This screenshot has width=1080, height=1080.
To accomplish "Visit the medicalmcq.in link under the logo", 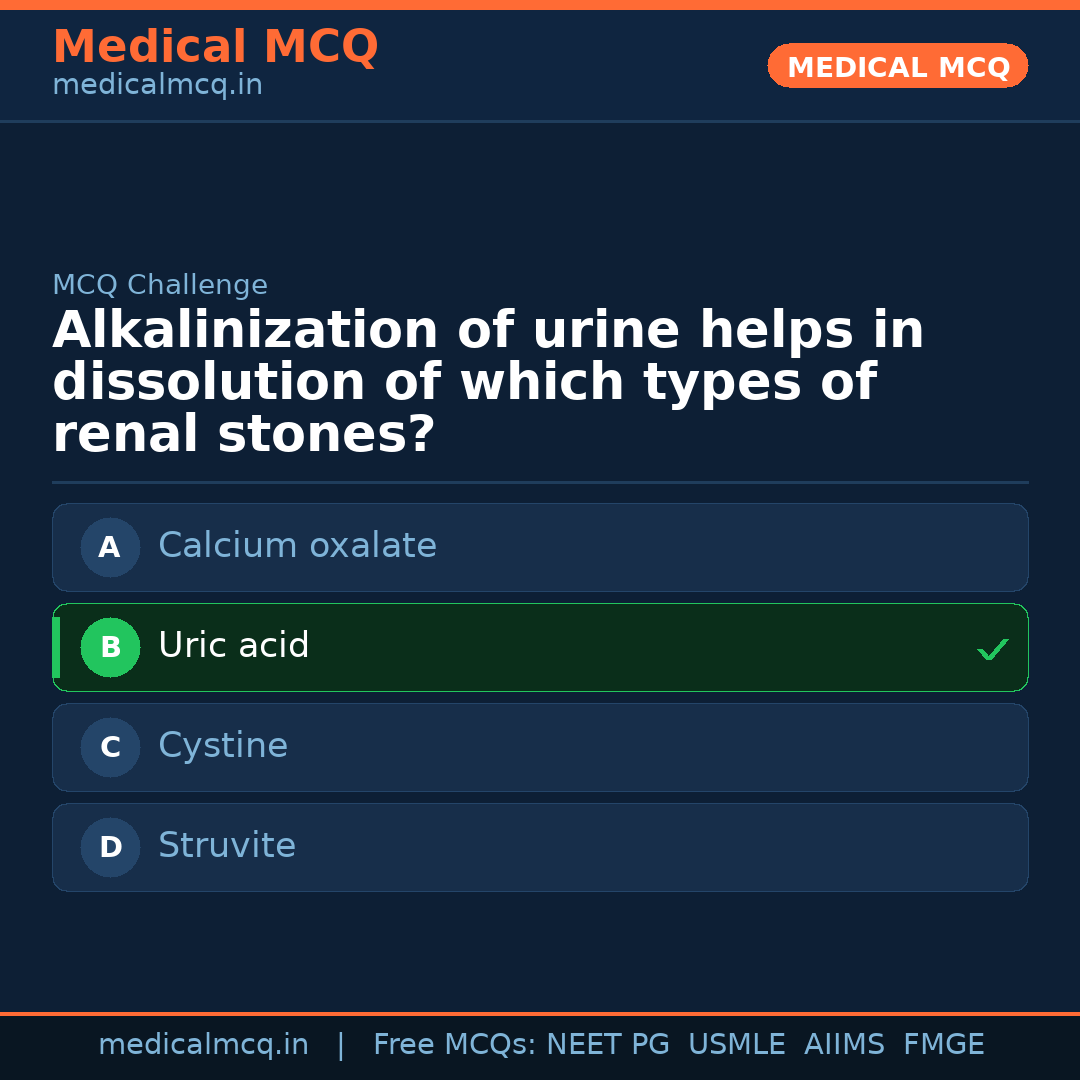I will [x=157, y=85].
